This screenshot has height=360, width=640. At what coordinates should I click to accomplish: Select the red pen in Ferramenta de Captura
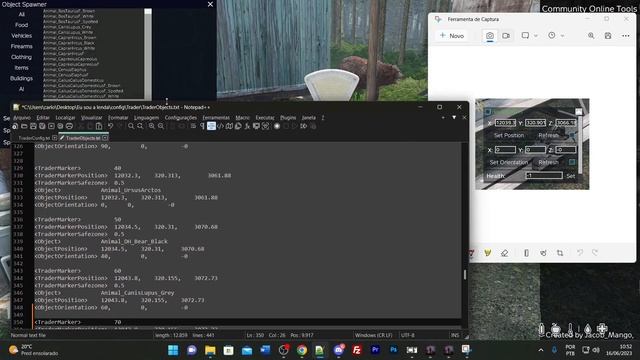pos(471,253)
